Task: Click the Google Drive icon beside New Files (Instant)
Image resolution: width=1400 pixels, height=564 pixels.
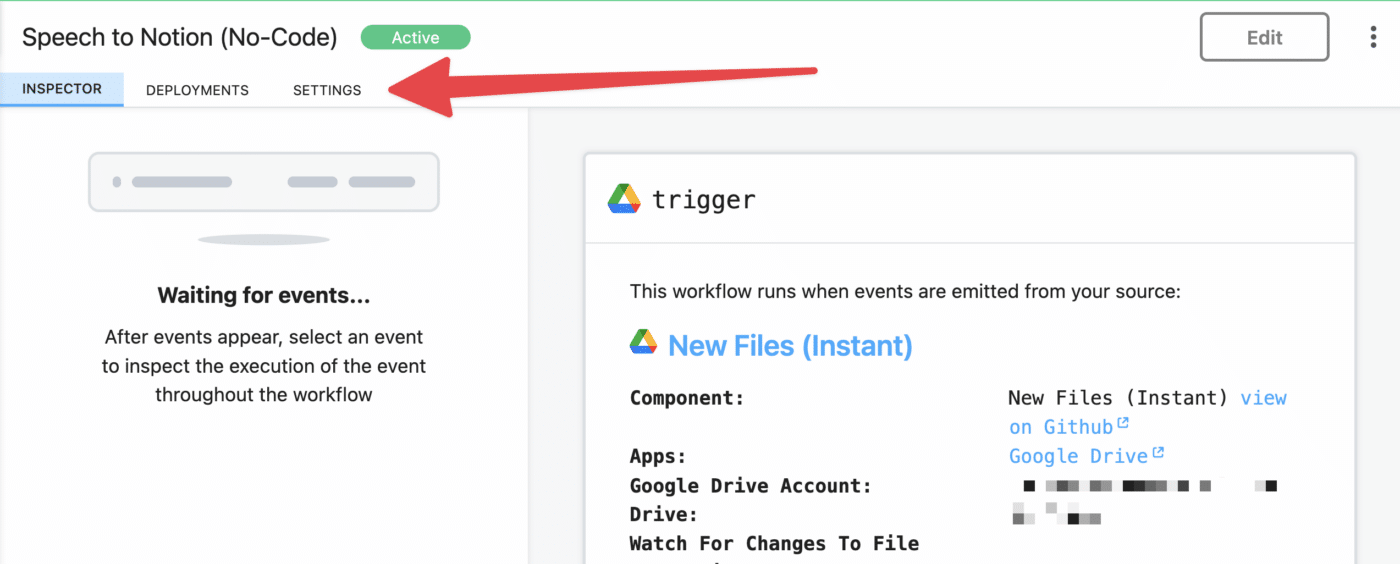Action: [643, 343]
